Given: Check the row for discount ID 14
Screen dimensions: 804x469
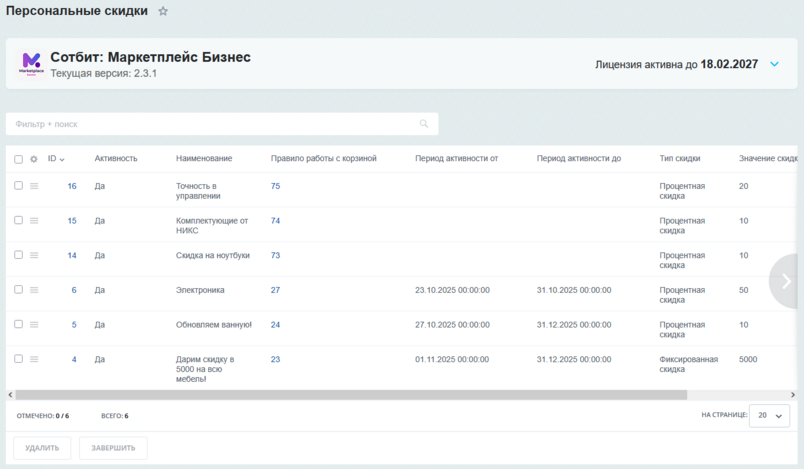Looking at the screenshot, I should (18, 255).
